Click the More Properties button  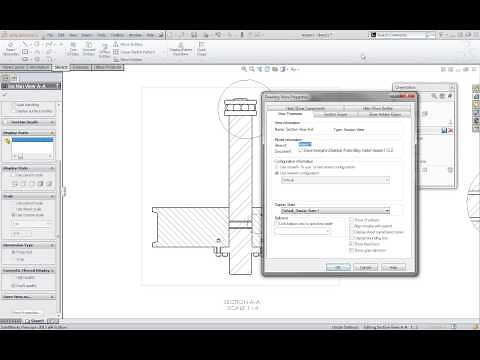pyautogui.click(x=26, y=313)
